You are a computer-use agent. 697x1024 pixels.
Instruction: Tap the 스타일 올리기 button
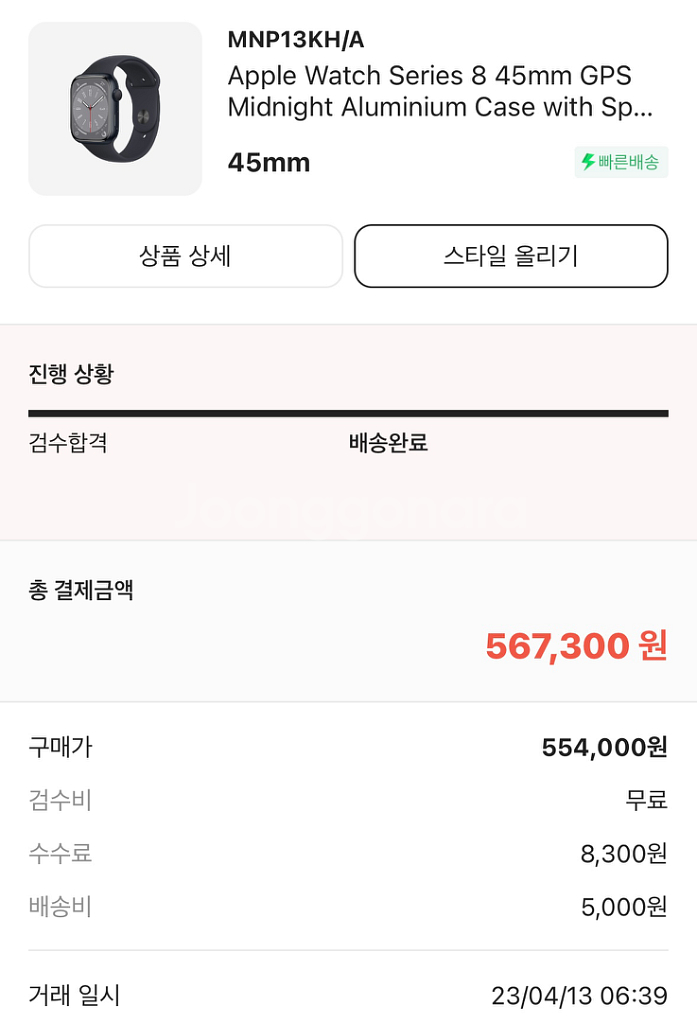coord(511,256)
